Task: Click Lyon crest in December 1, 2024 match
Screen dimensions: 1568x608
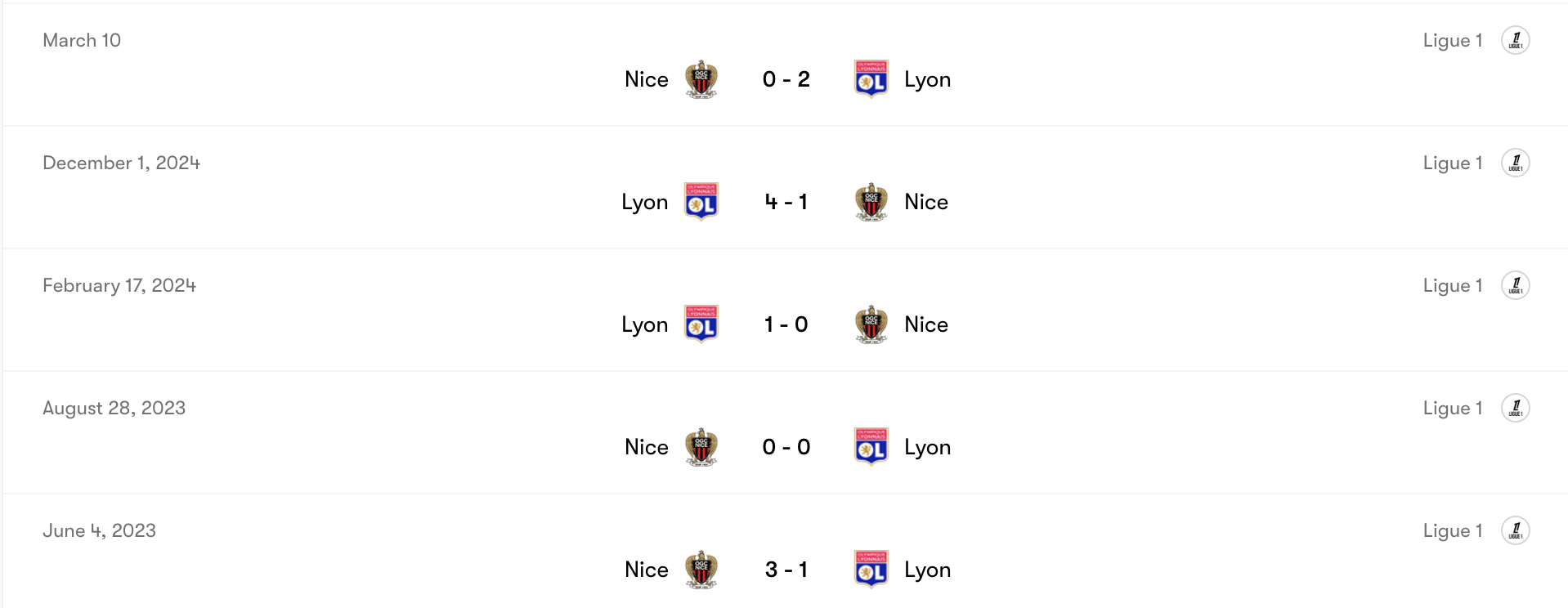Action: click(701, 202)
